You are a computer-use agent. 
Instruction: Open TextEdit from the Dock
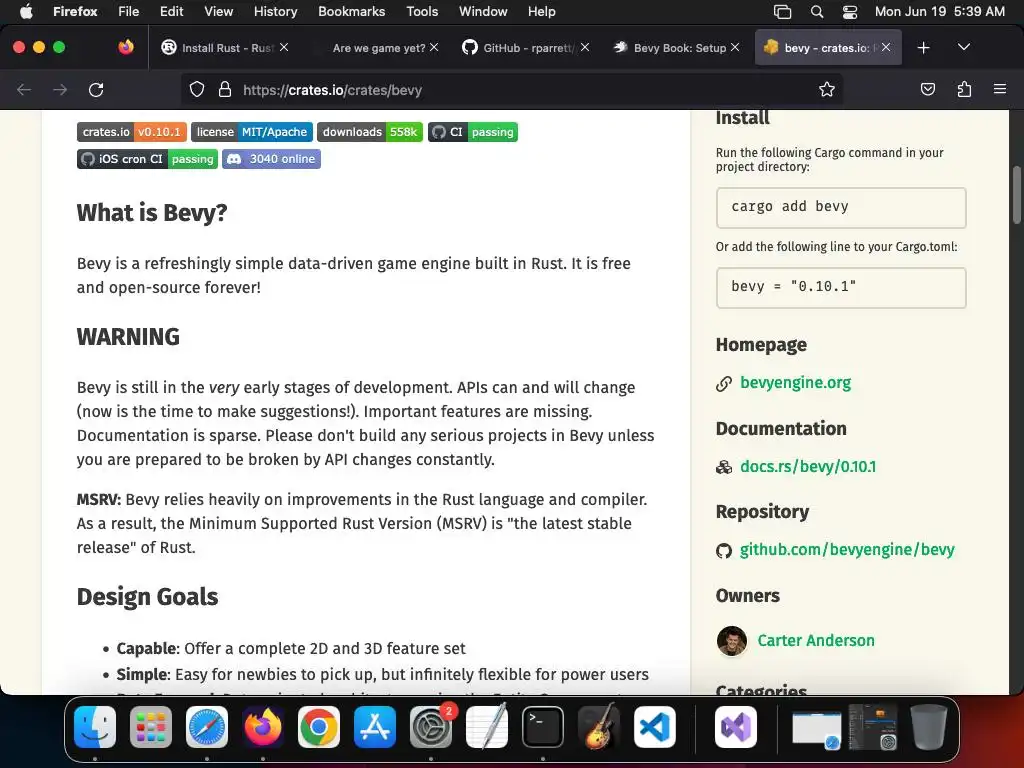487,727
